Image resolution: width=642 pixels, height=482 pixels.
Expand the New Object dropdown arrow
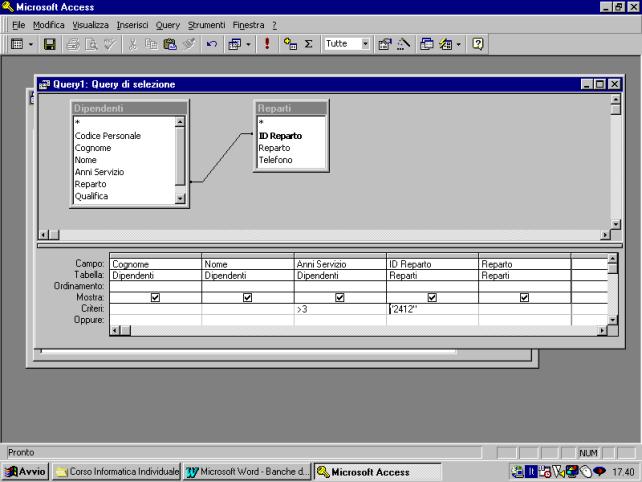tap(459, 44)
